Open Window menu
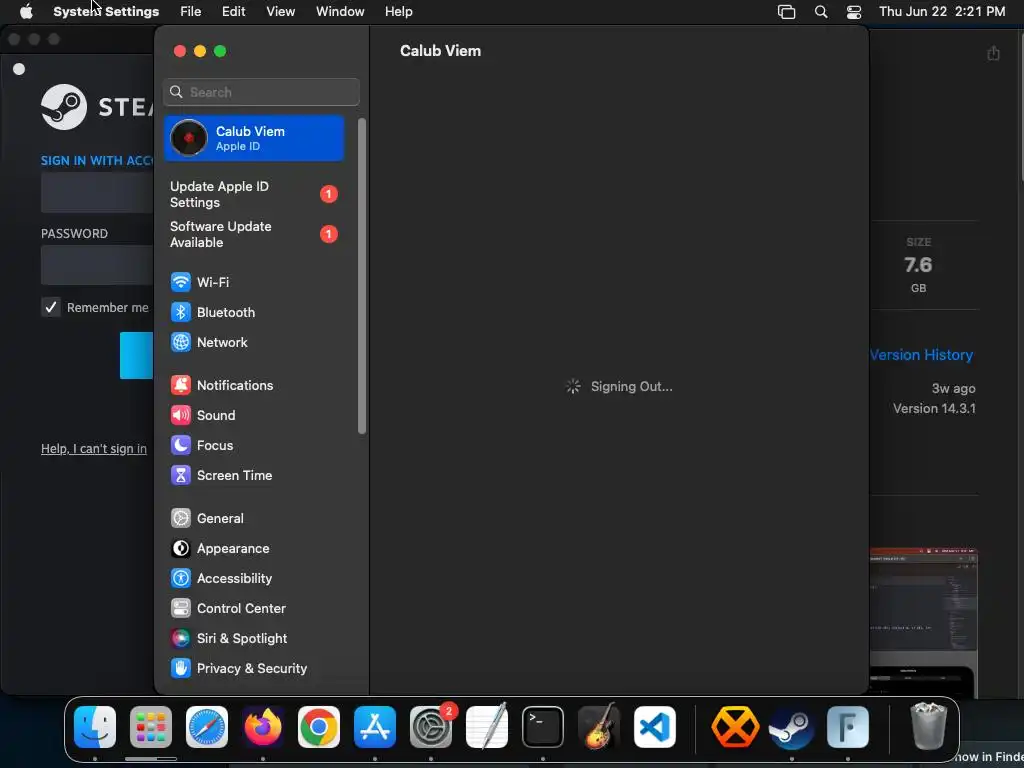The width and height of the screenshot is (1024, 768). pyautogui.click(x=340, y=12)
